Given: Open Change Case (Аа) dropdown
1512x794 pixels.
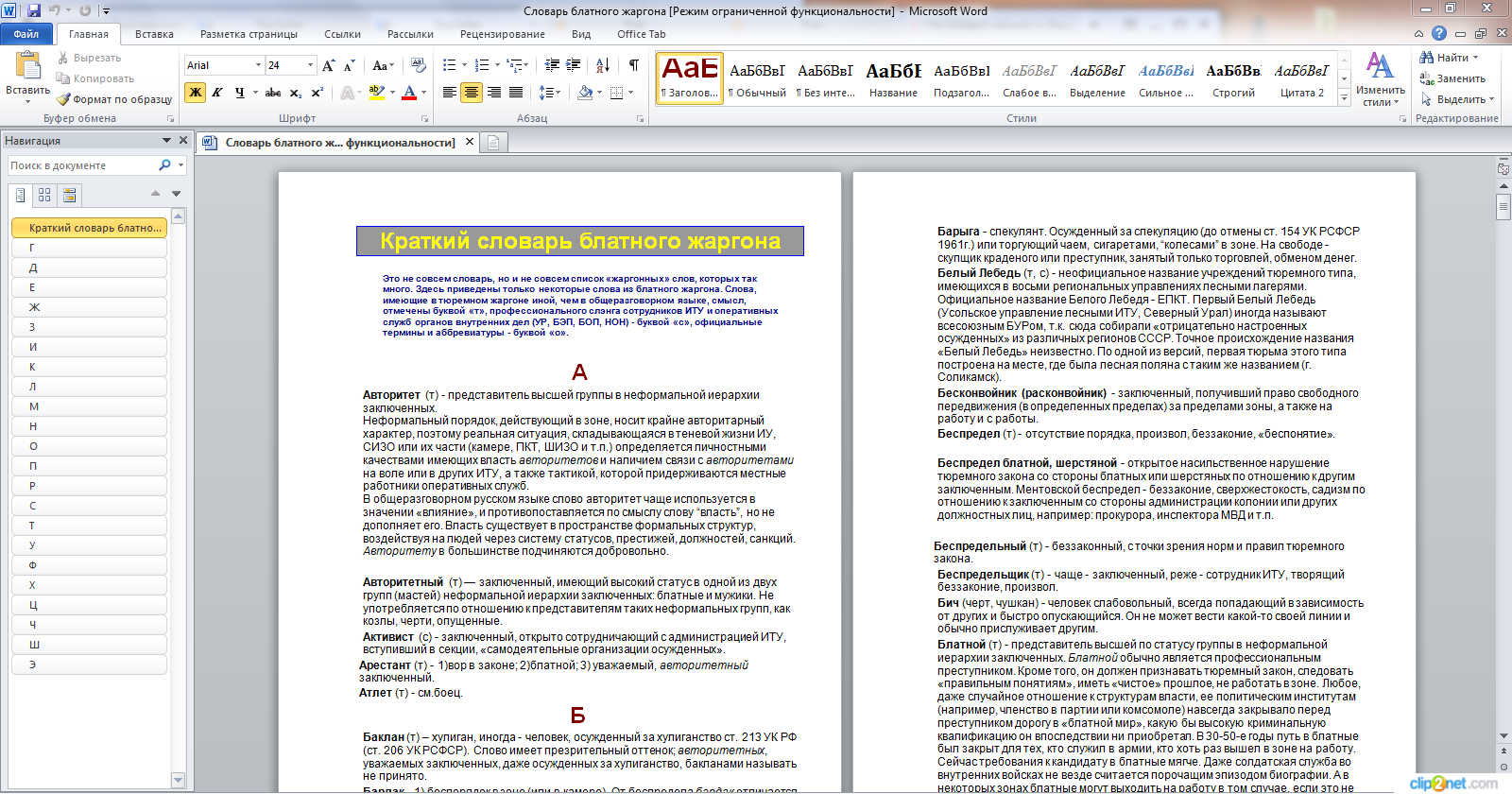Looking at the screenshot, I should (383, 65).
